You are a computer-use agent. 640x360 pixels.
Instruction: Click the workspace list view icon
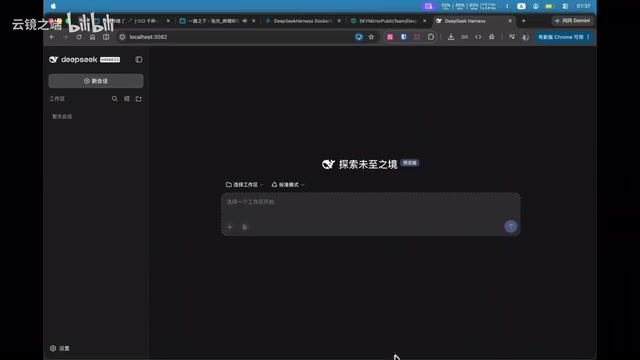[127, 99]
